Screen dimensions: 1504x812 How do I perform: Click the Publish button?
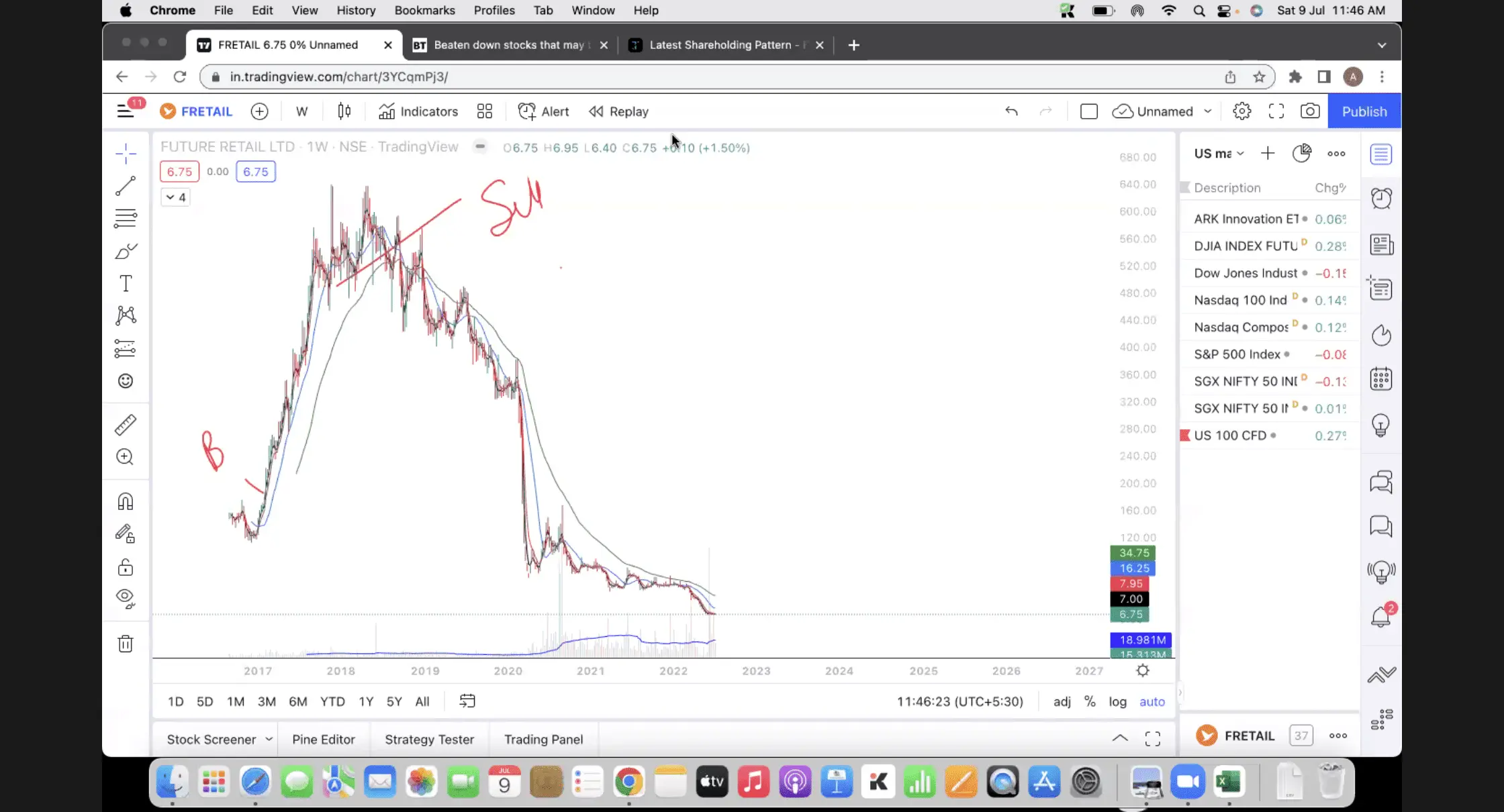pos(1364,111)
